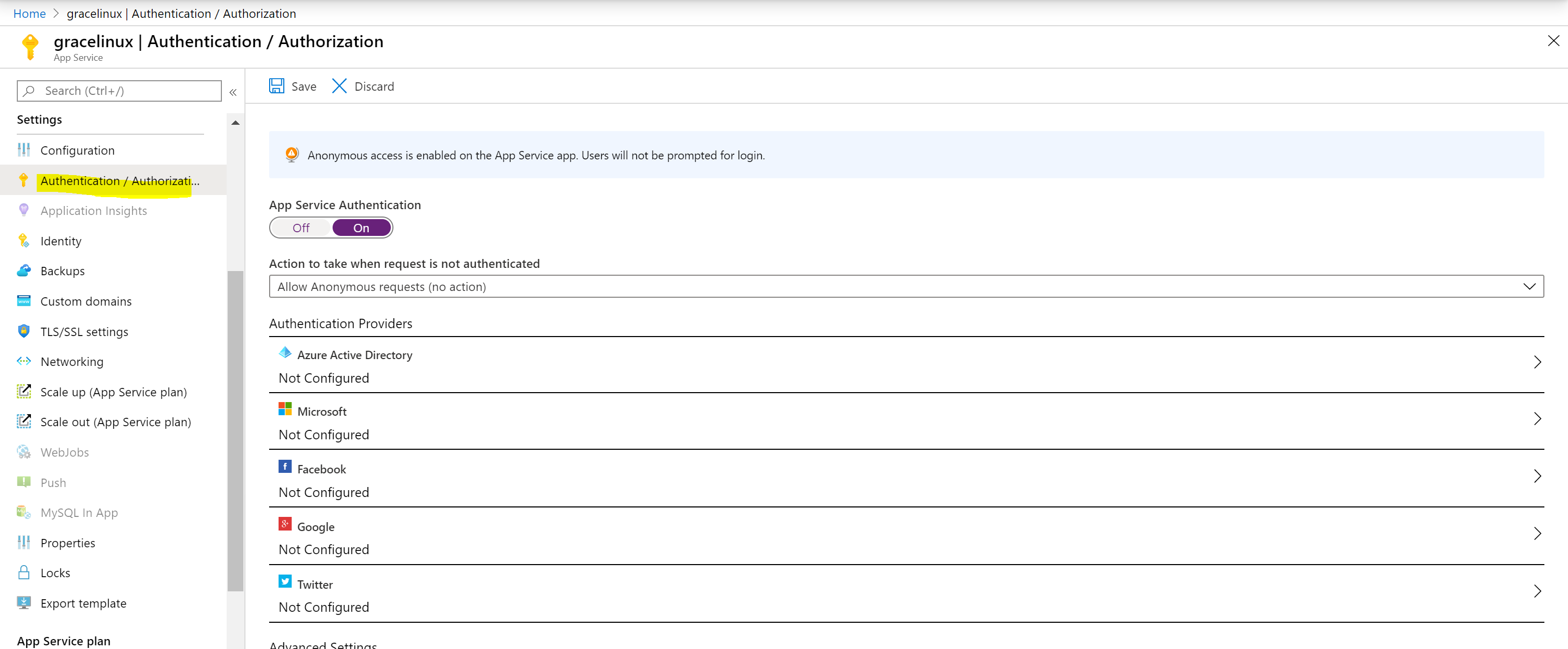Screen dimensions: 1568x649
Task: Click the Configuration sidebar icon
Action: pos(24,150)
